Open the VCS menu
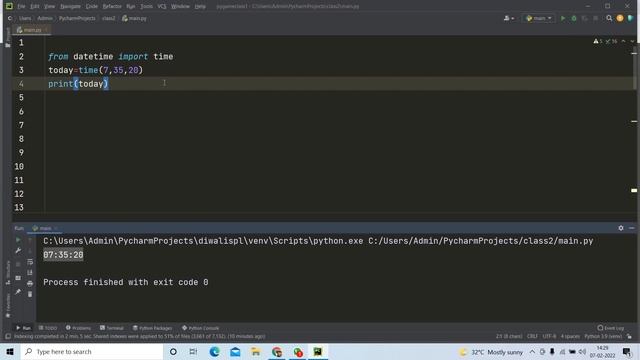 [x=162, y=6]
